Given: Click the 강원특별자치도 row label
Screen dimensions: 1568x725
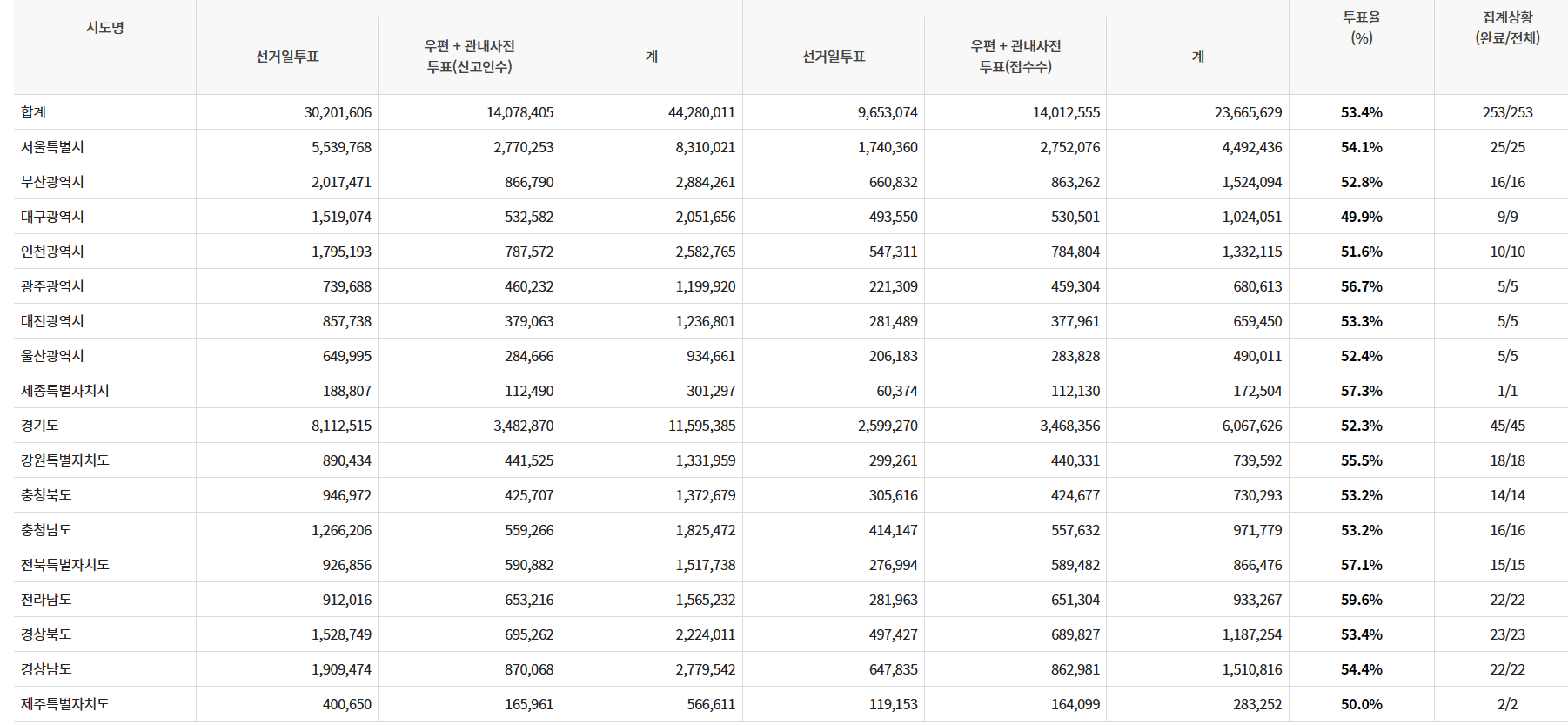Looking at the screenshot, I should tap(65, 460).
